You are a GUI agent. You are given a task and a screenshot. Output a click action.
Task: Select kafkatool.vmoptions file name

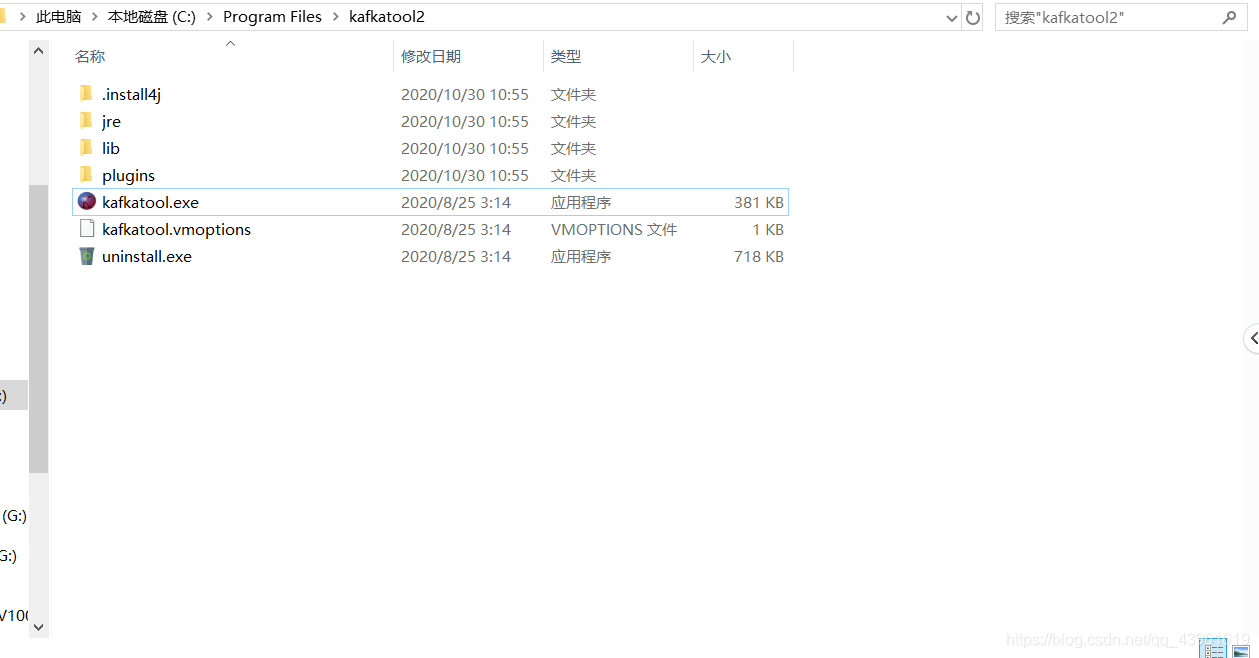[176, 229]
